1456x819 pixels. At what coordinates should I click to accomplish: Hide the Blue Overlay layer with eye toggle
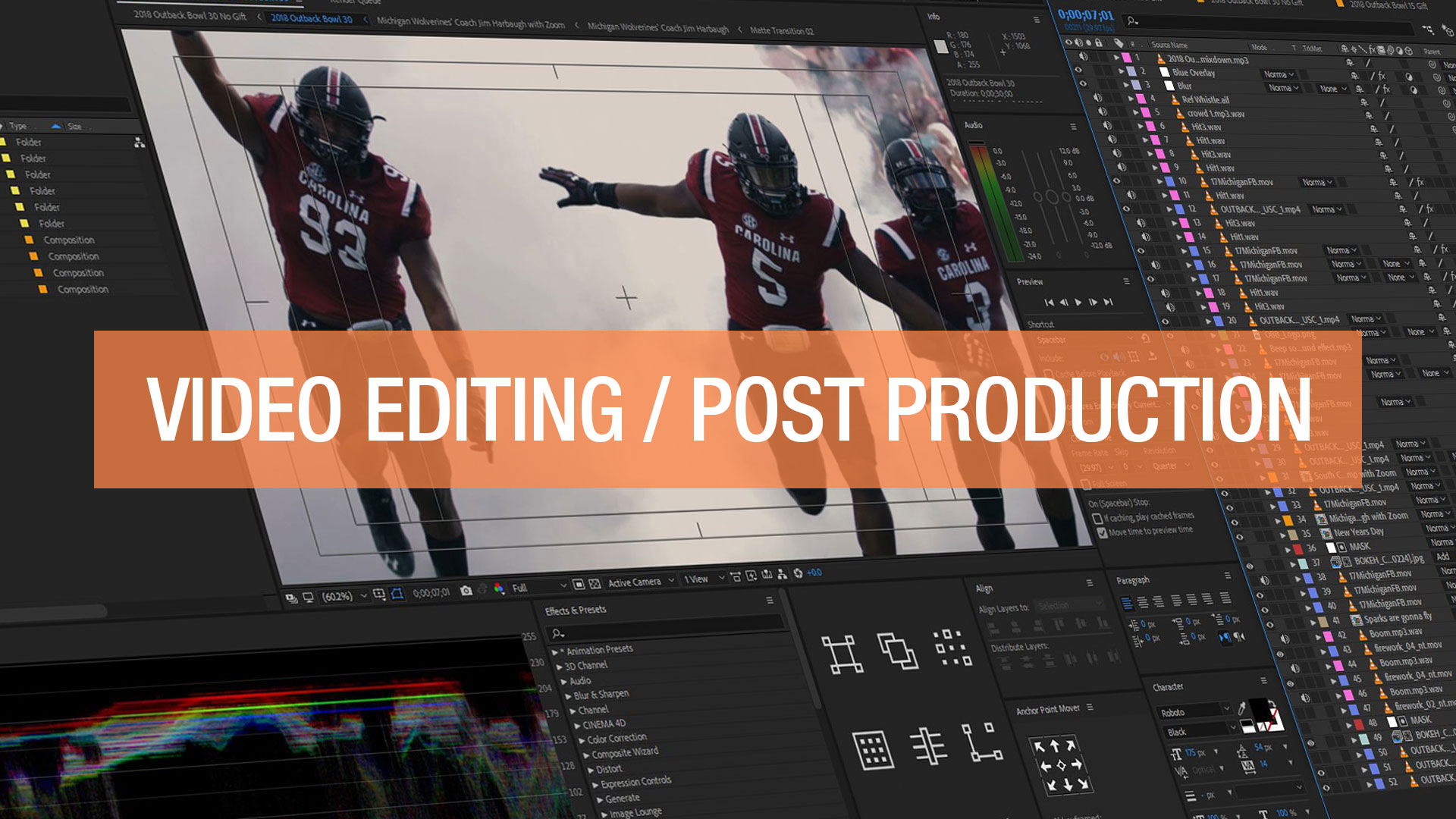tap(1078, 70)
